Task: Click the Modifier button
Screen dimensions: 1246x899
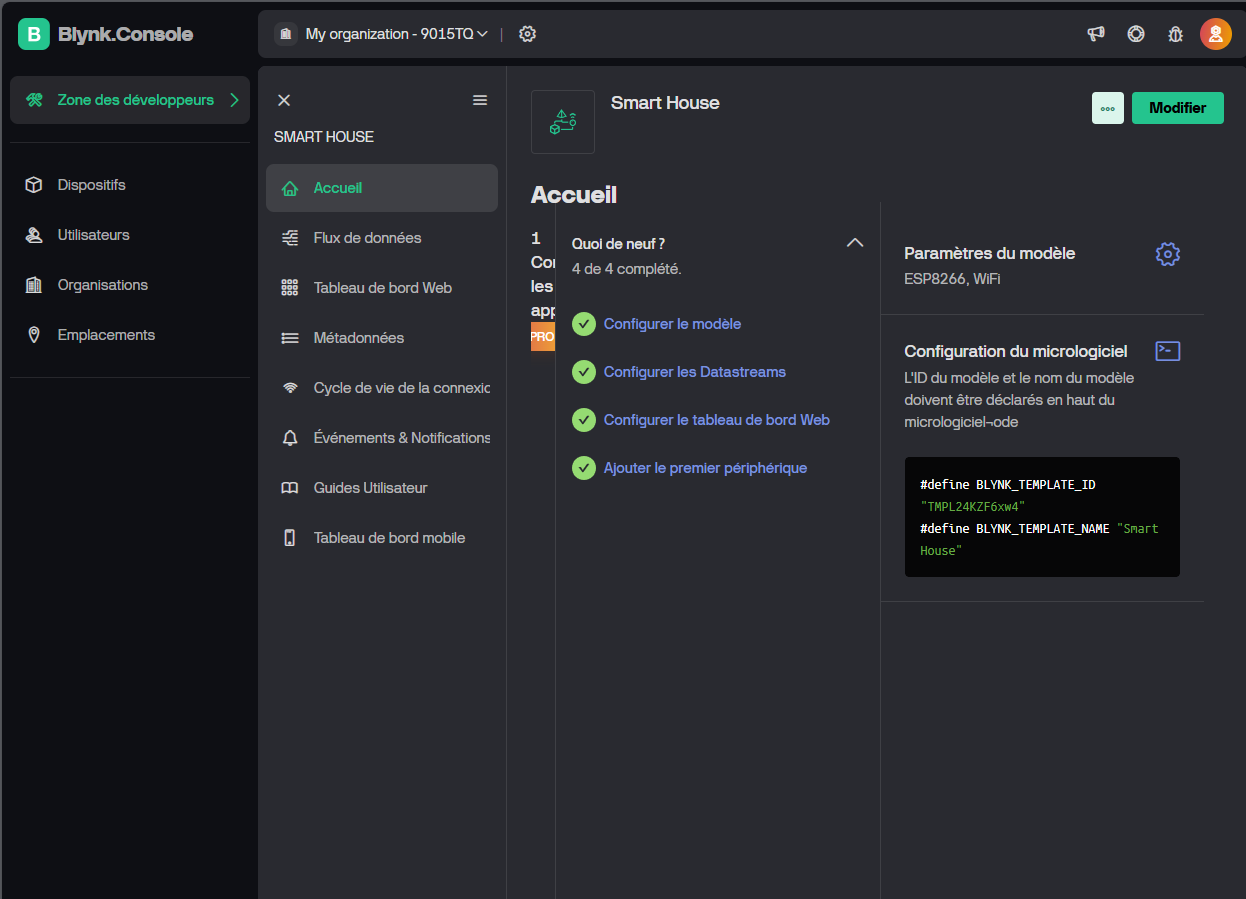Action: (1178, 108)
